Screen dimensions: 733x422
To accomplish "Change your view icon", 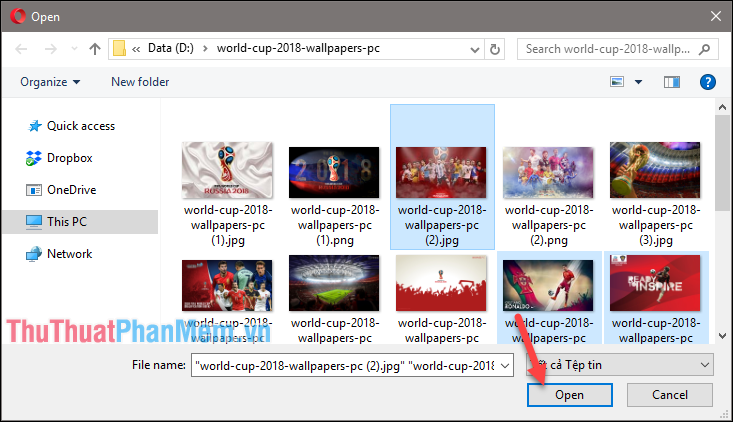I will [x=617, y=82].
